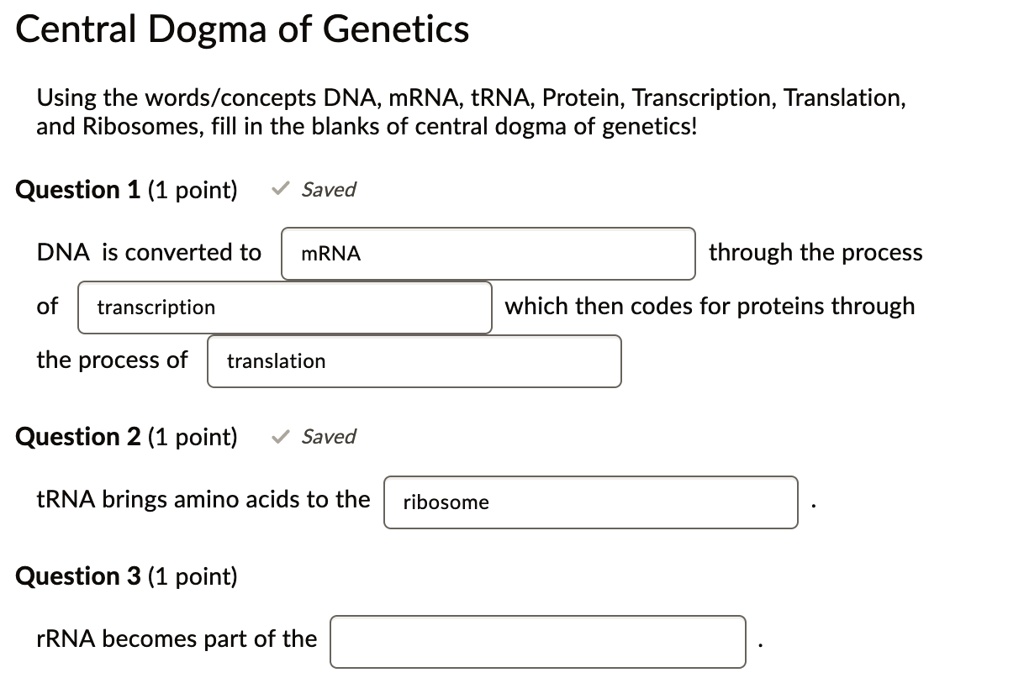Click the Saved label next to Question 1

tap(329, 188)
